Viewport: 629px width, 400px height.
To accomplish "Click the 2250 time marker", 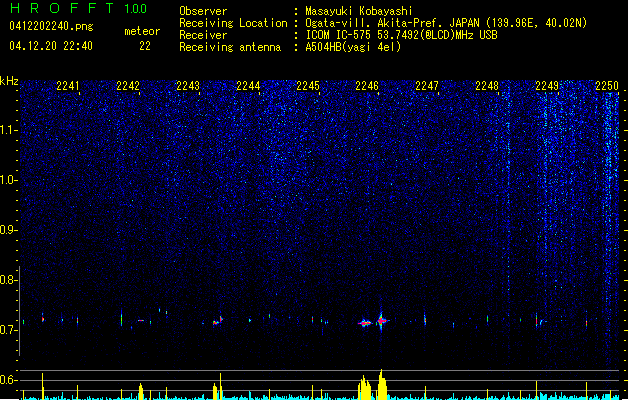I will 607,85.
